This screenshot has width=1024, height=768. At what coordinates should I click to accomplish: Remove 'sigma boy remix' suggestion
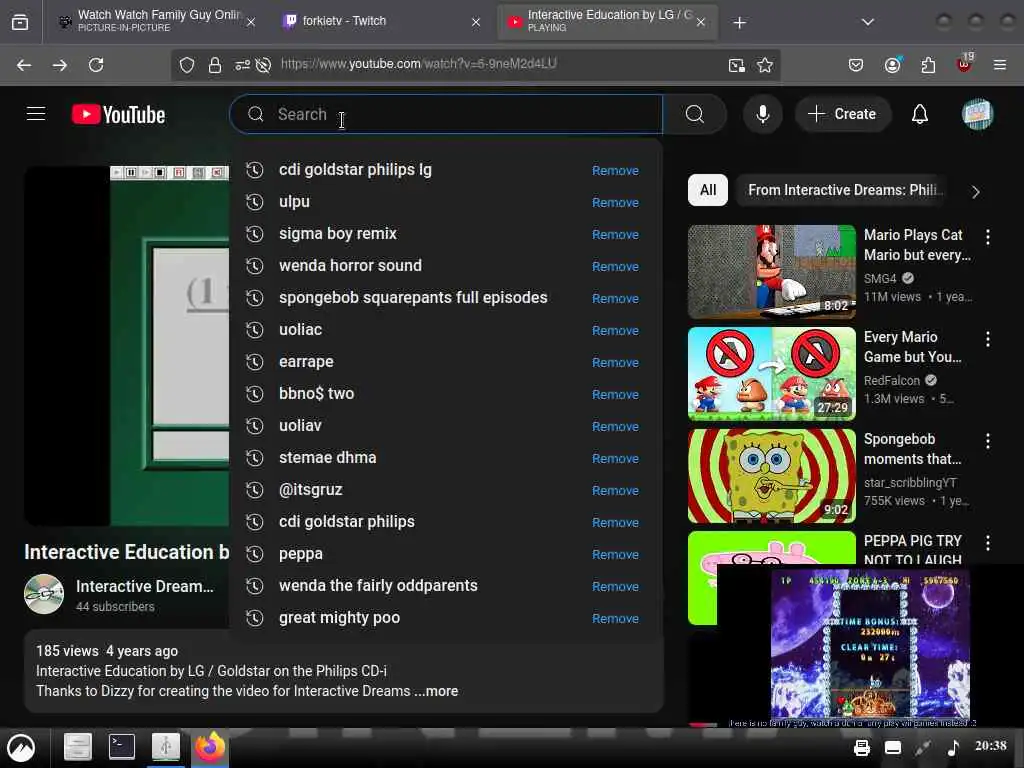click(x=615, y=234)
